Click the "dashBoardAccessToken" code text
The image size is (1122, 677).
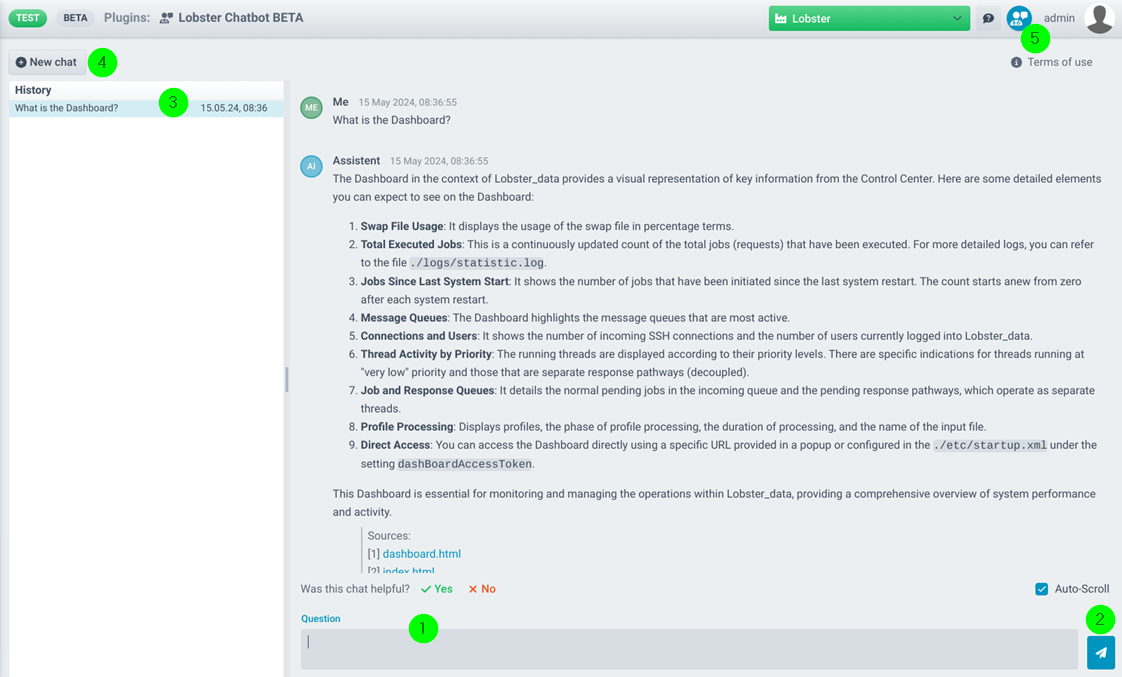[464, 464]
